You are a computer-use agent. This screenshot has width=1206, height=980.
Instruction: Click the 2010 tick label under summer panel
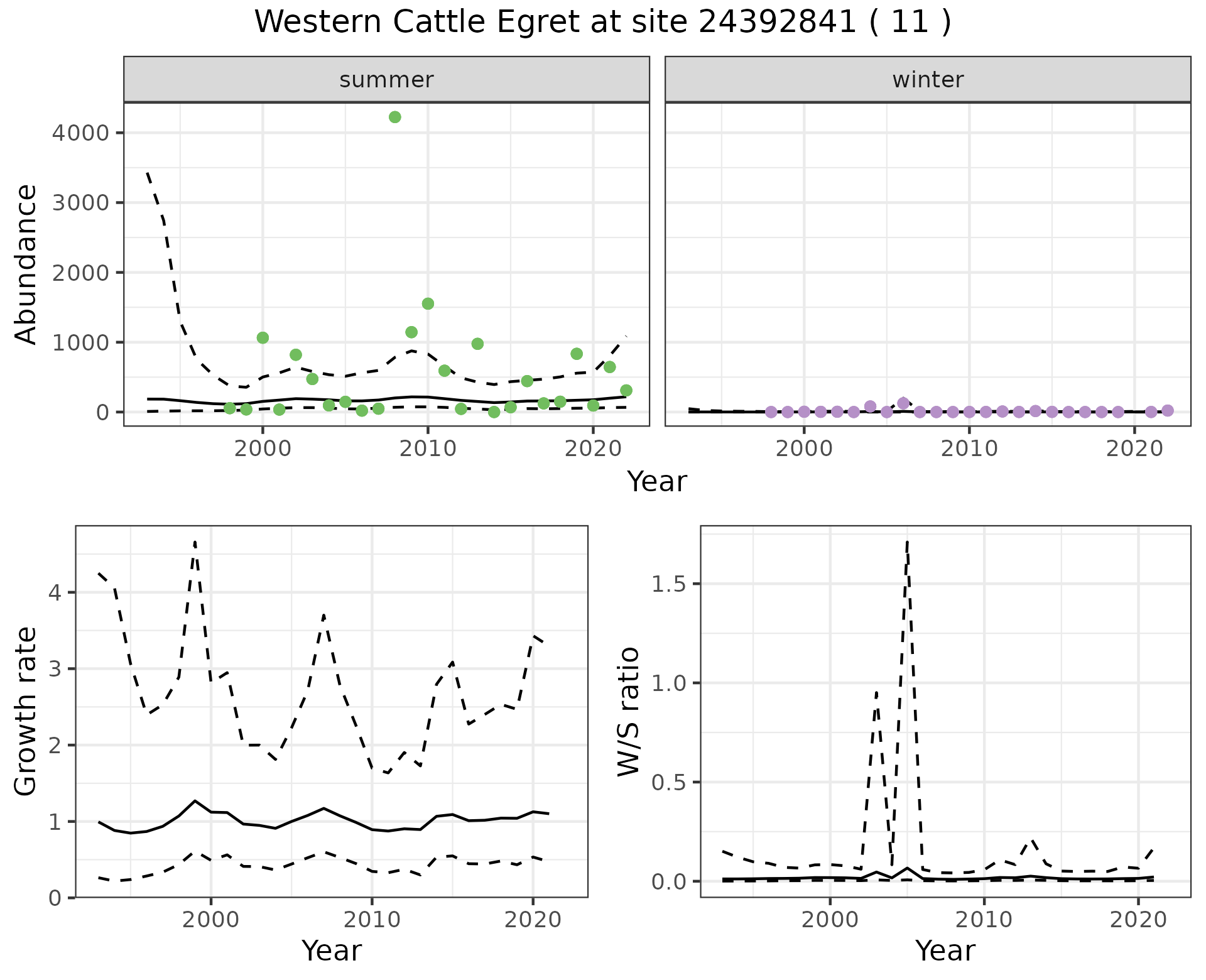pos(427,449)
